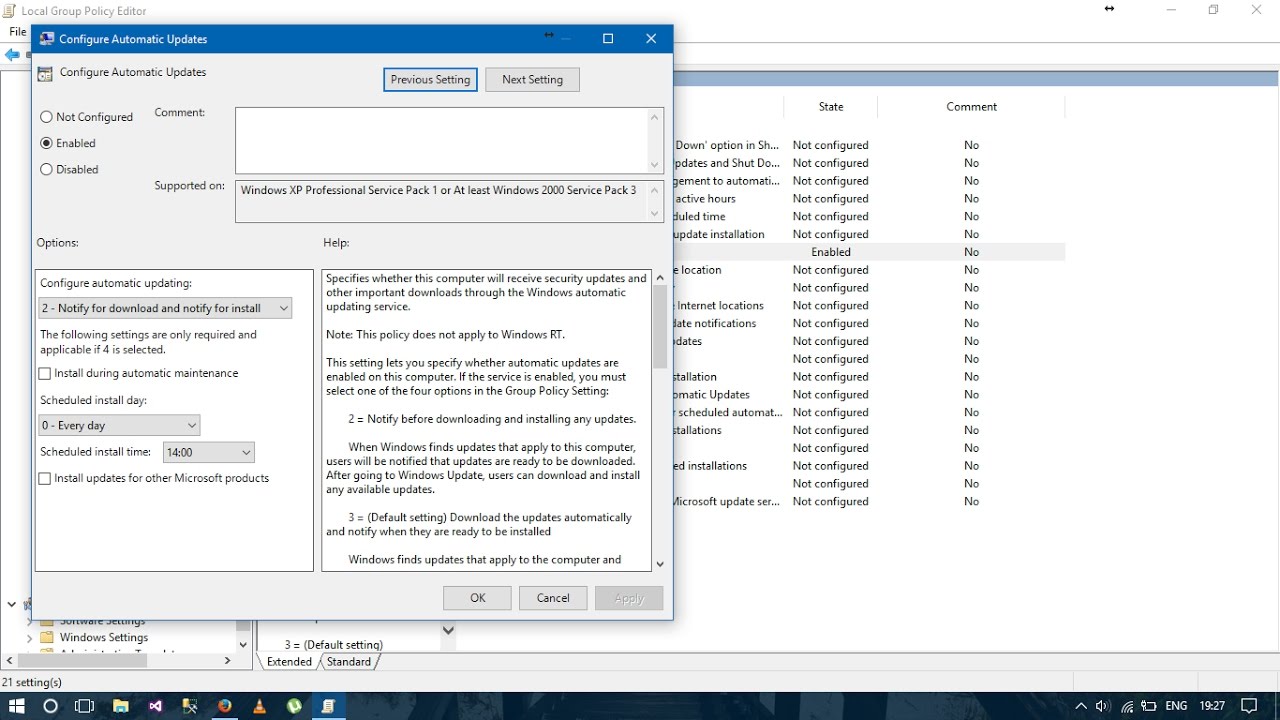Expand the Windows Settings tree node

29,637
